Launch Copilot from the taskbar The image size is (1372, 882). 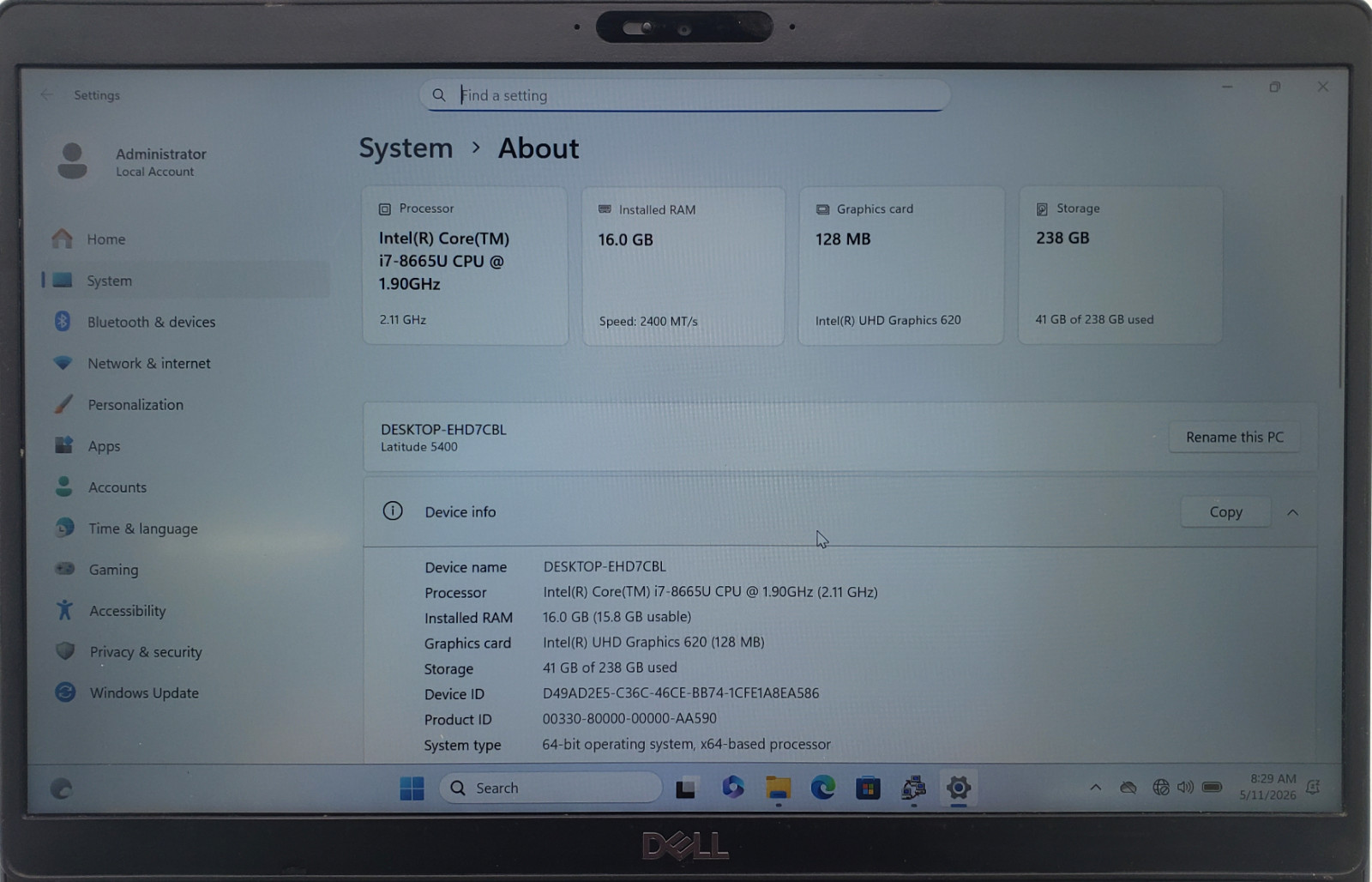click(x=732, y=787)
